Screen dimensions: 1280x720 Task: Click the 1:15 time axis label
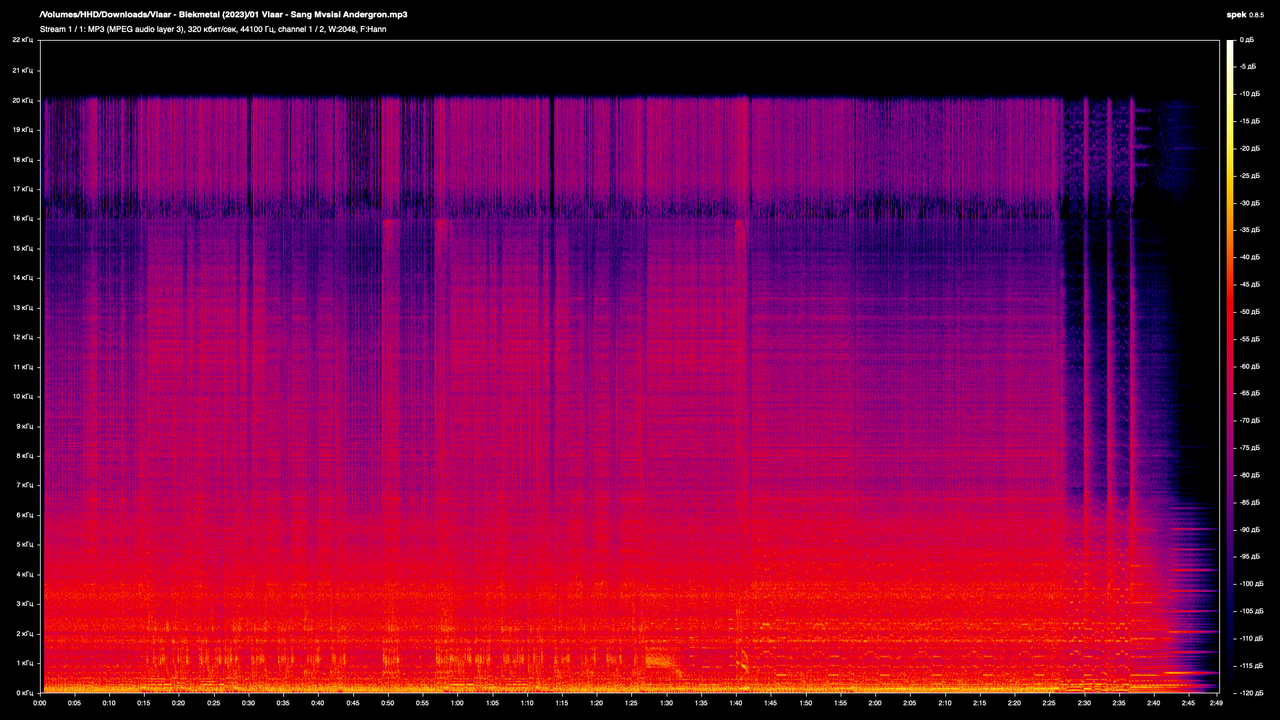[x=562, y=703]
